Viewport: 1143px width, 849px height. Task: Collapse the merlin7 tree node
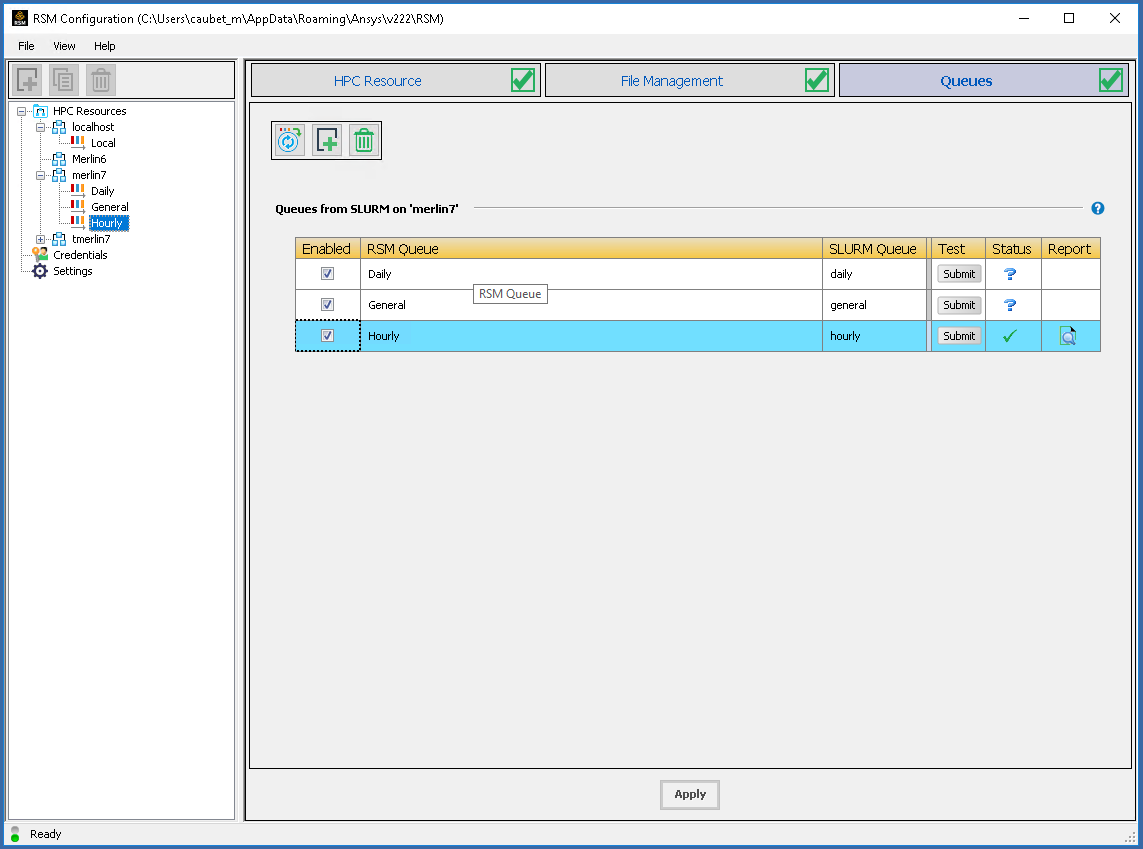pyautogui.click(x=41, y=175)
